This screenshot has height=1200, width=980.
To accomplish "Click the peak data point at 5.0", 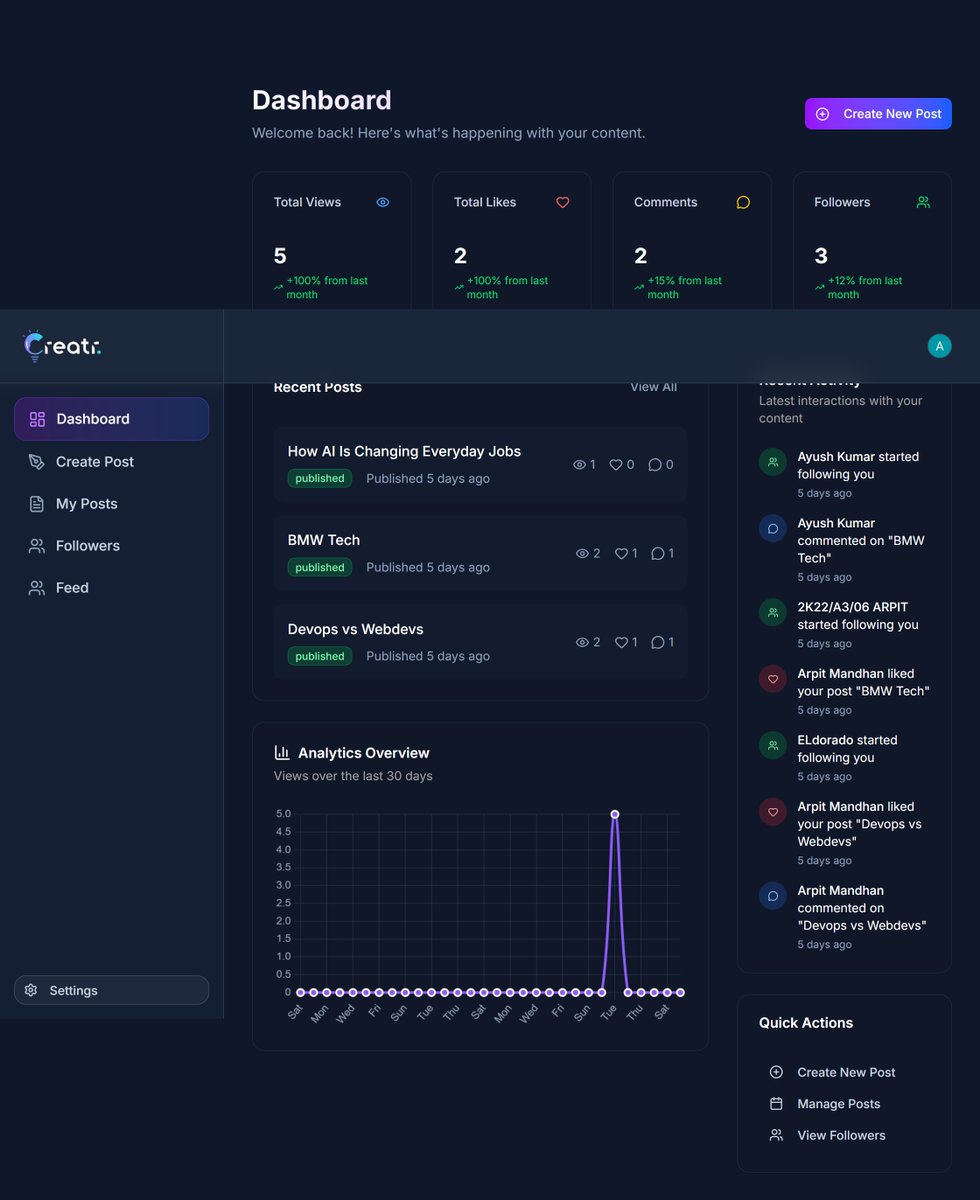I will [614, 814].
